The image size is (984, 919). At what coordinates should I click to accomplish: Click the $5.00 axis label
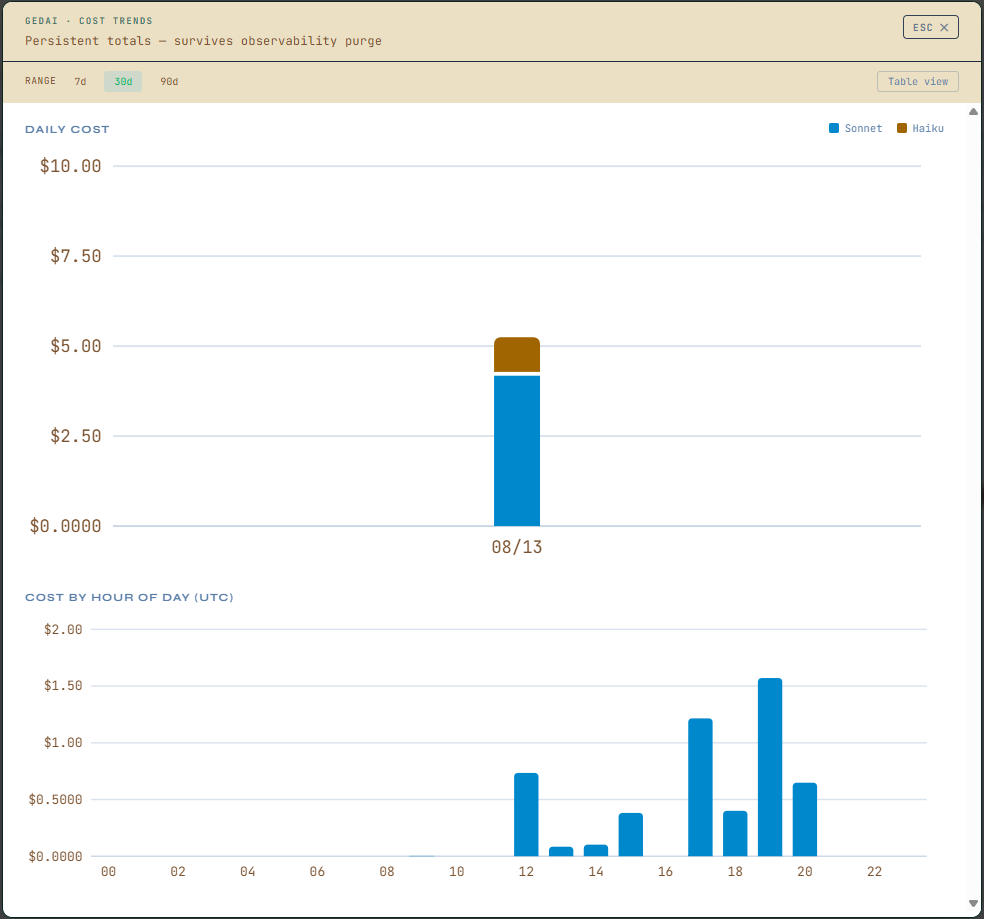75,346
